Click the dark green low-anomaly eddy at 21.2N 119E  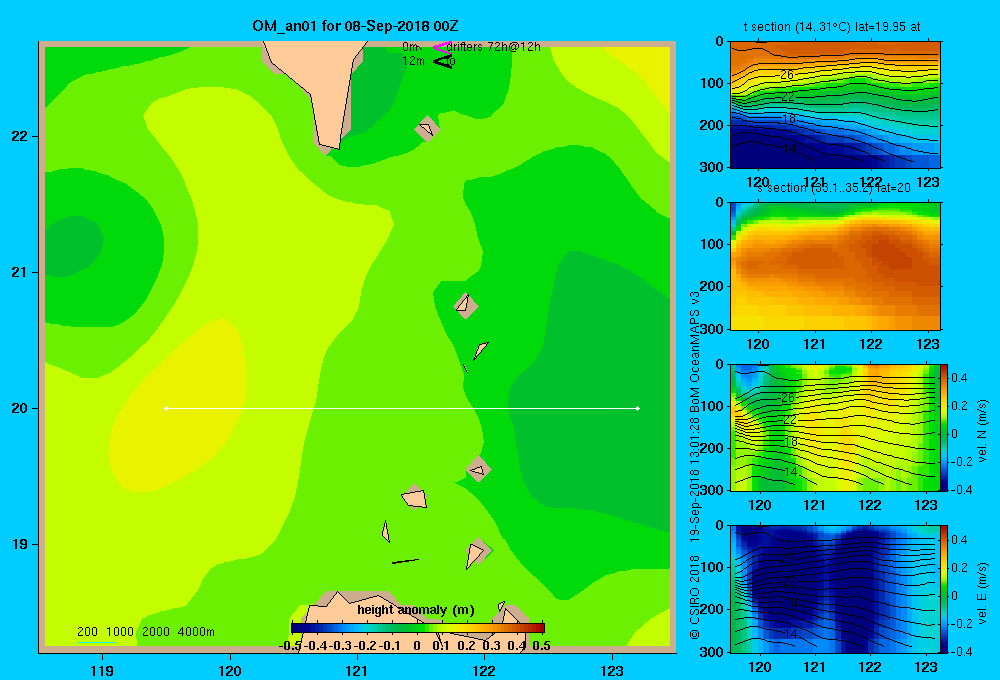[73, 246]
